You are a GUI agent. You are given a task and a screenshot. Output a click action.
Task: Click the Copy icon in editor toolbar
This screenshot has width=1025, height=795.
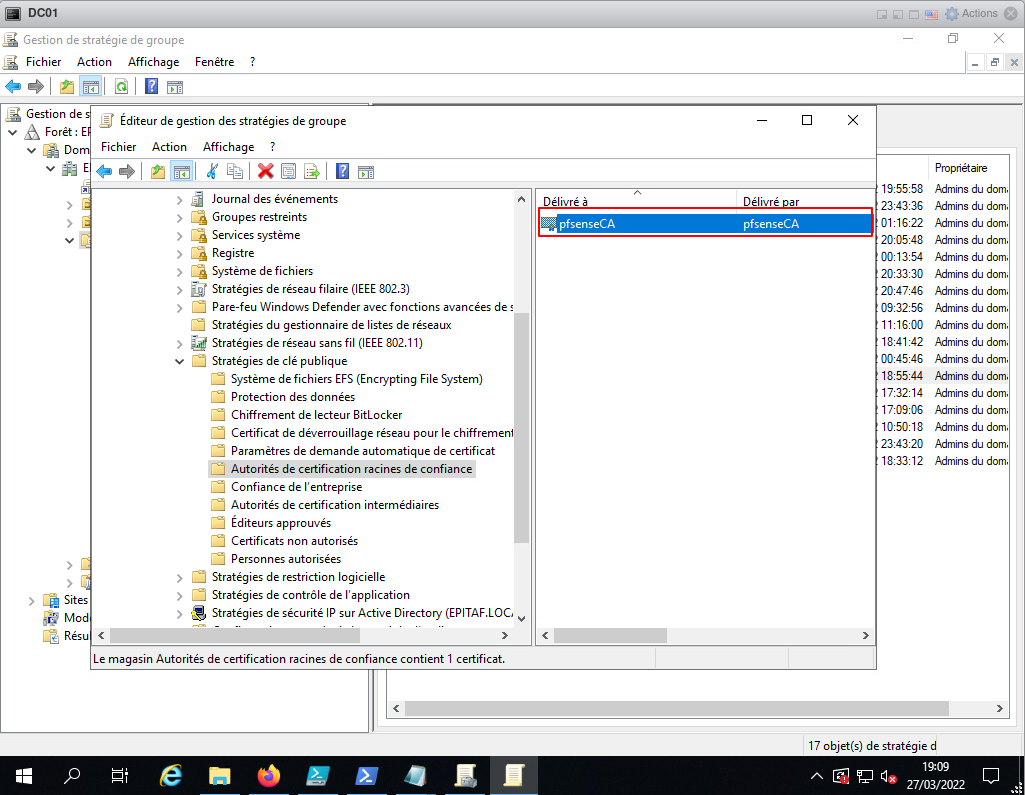[235, 171]
